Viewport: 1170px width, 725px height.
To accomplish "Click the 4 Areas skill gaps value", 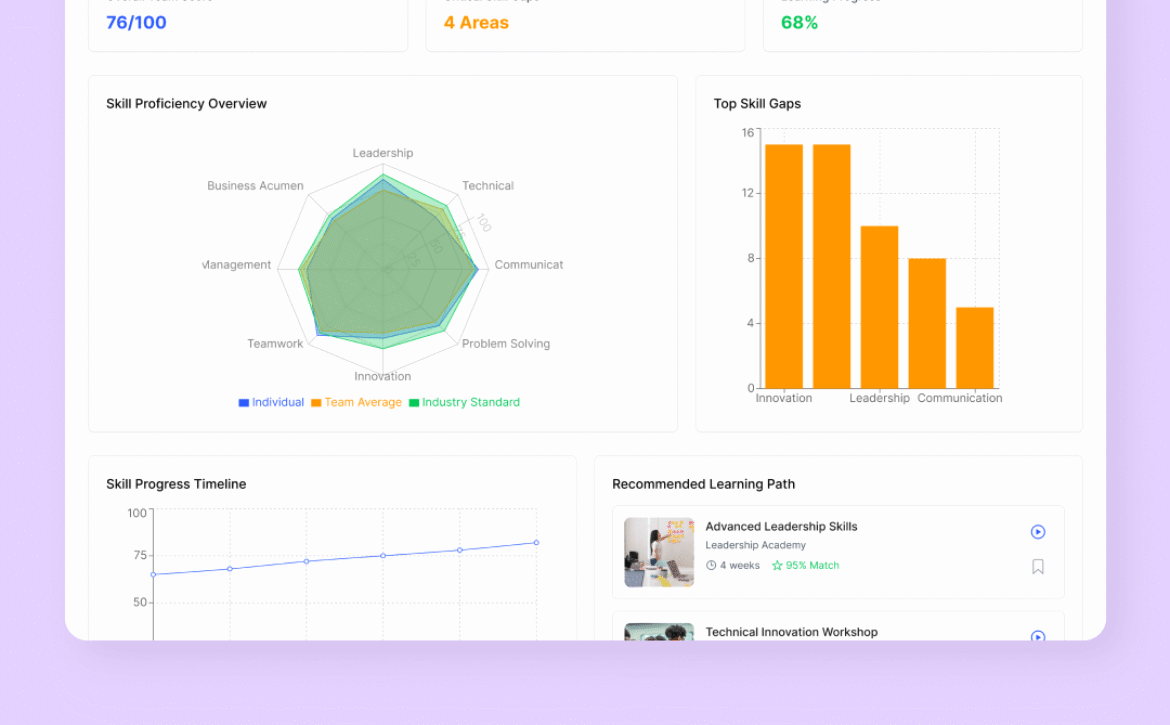I will pyautogui.click(x=476, y=23).
